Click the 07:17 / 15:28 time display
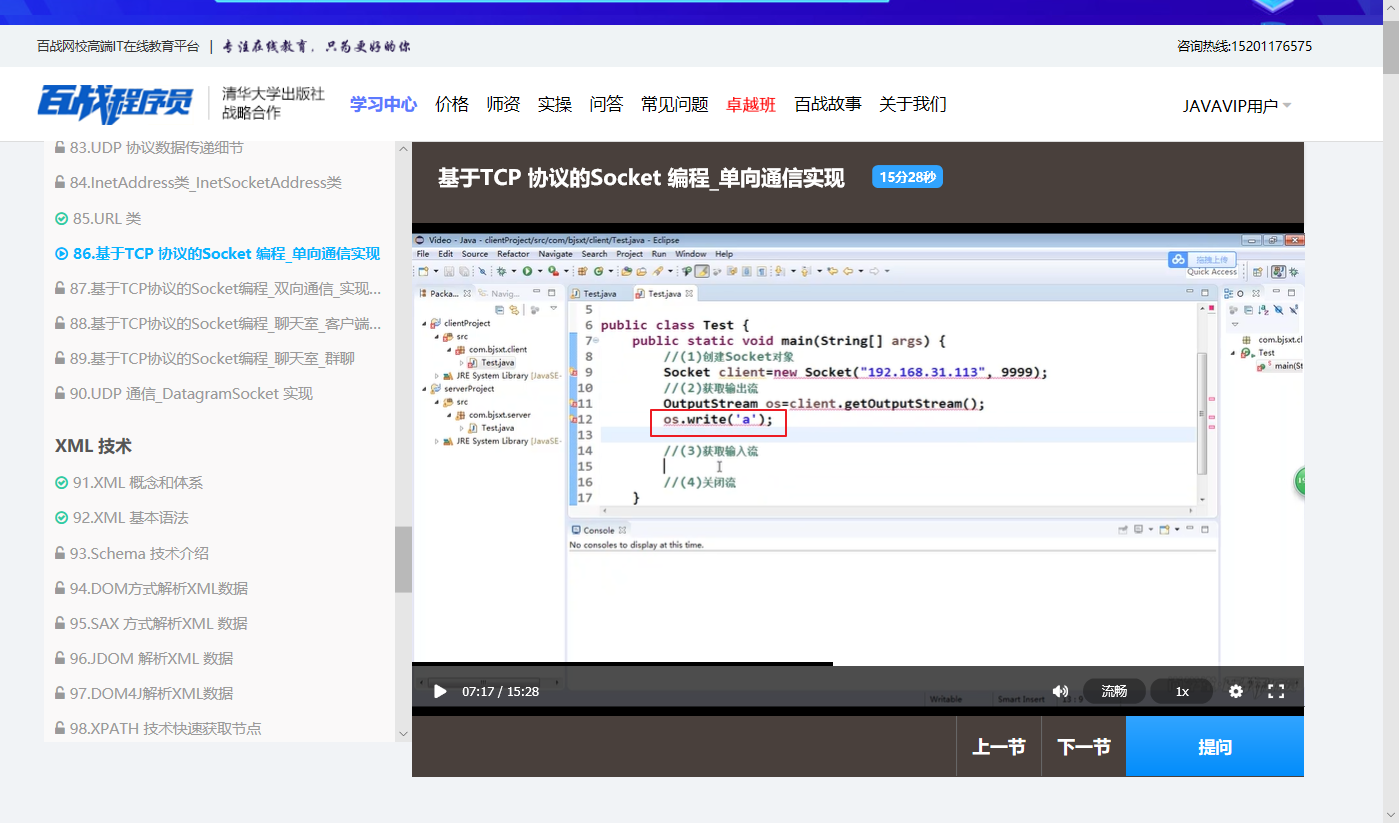This screenshot has height=823, width=1399. tap(500, 691)
